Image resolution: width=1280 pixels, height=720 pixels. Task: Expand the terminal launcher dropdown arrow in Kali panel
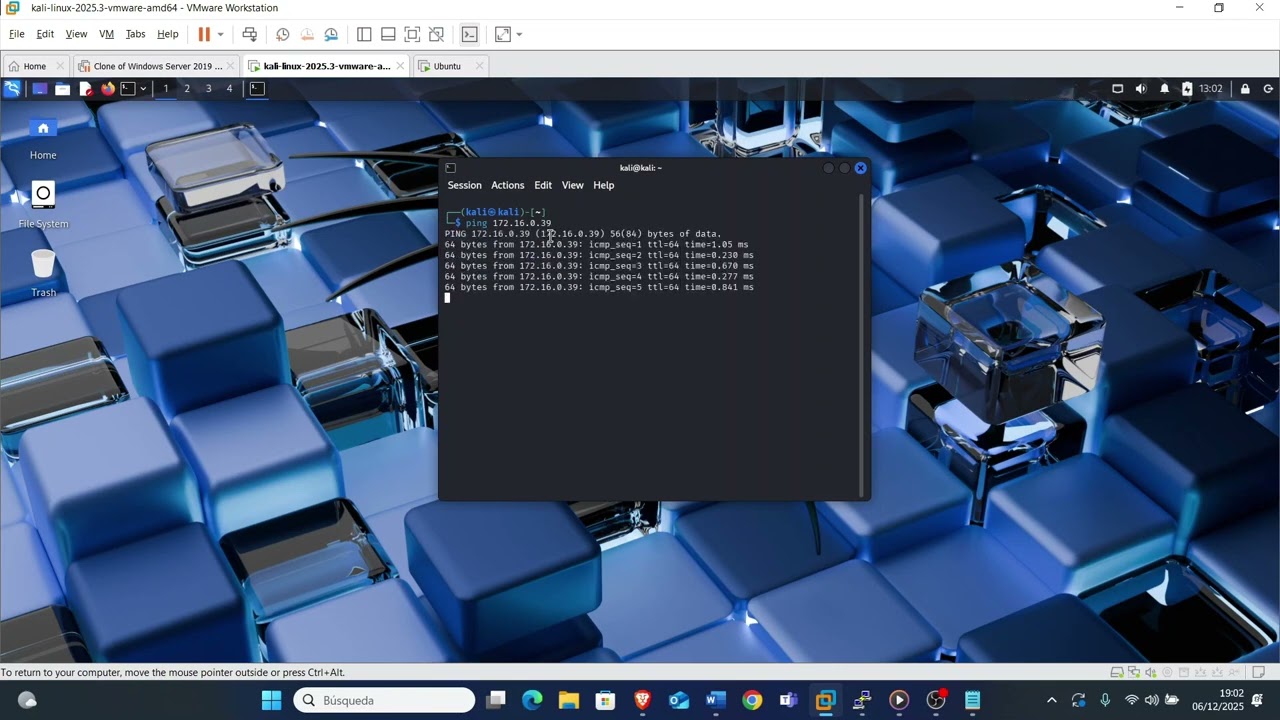[143, 89]
